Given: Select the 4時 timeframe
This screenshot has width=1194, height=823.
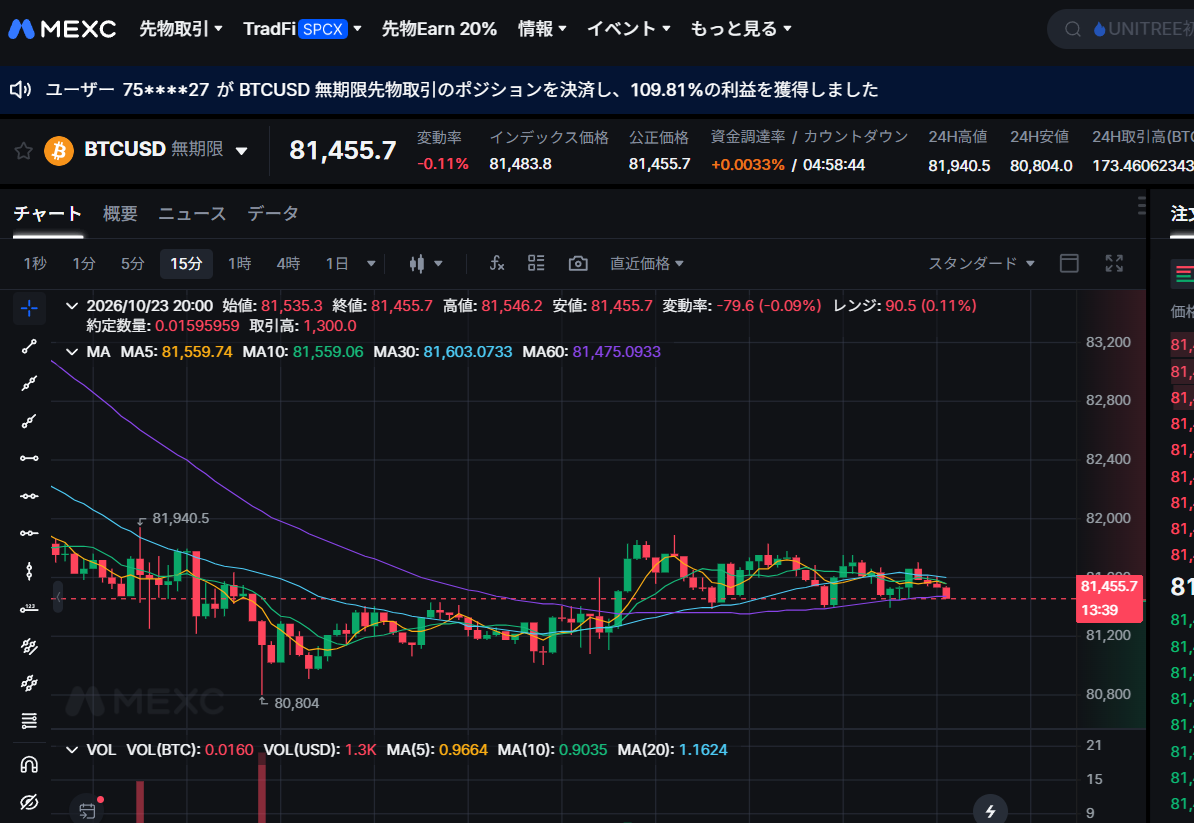Looking at the screenshot, I should tap(288, 263).
